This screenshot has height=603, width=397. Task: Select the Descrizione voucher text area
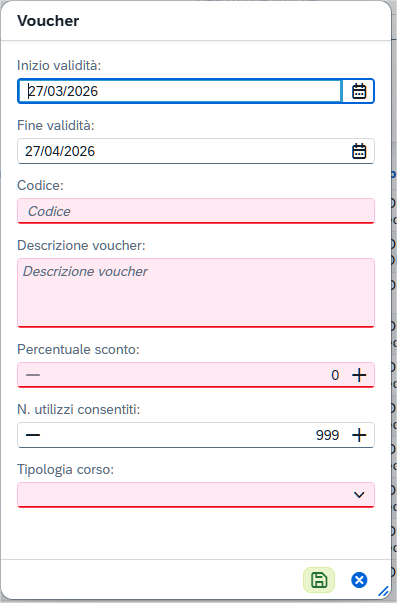(x=196, y=293)
